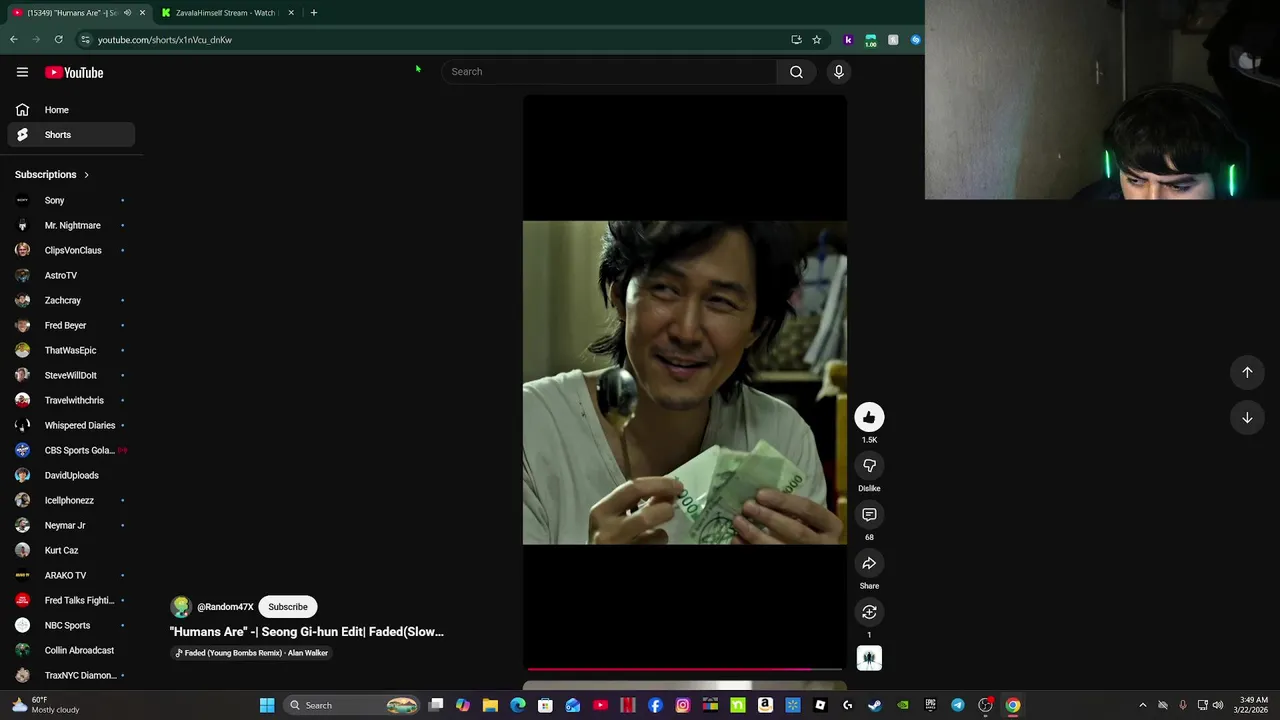Open the sound thumbnail below Remix
The height and width of the screenshot is (720, 1280).
click(x=869, y=658)
